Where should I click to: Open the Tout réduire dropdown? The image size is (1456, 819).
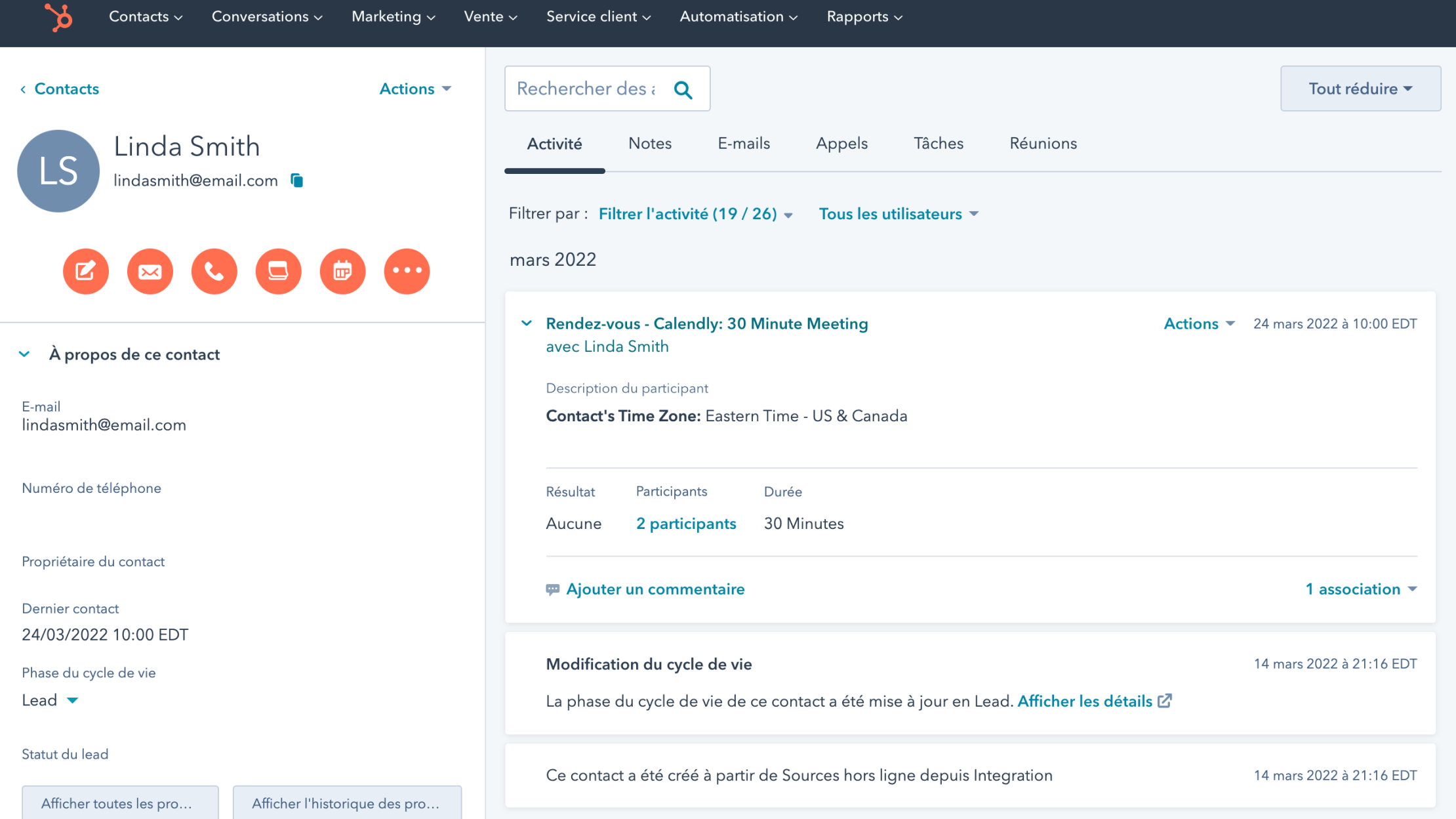click(x=1360, y=89)
